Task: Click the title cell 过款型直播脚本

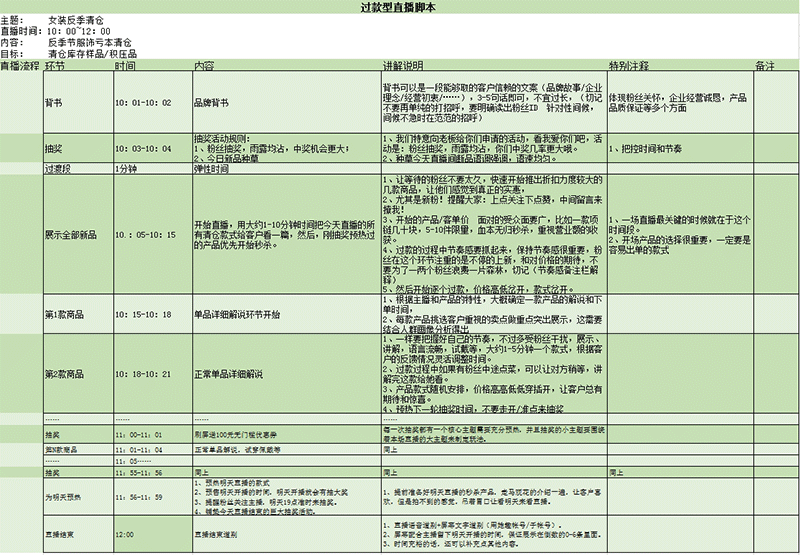Action: point(399,6)
